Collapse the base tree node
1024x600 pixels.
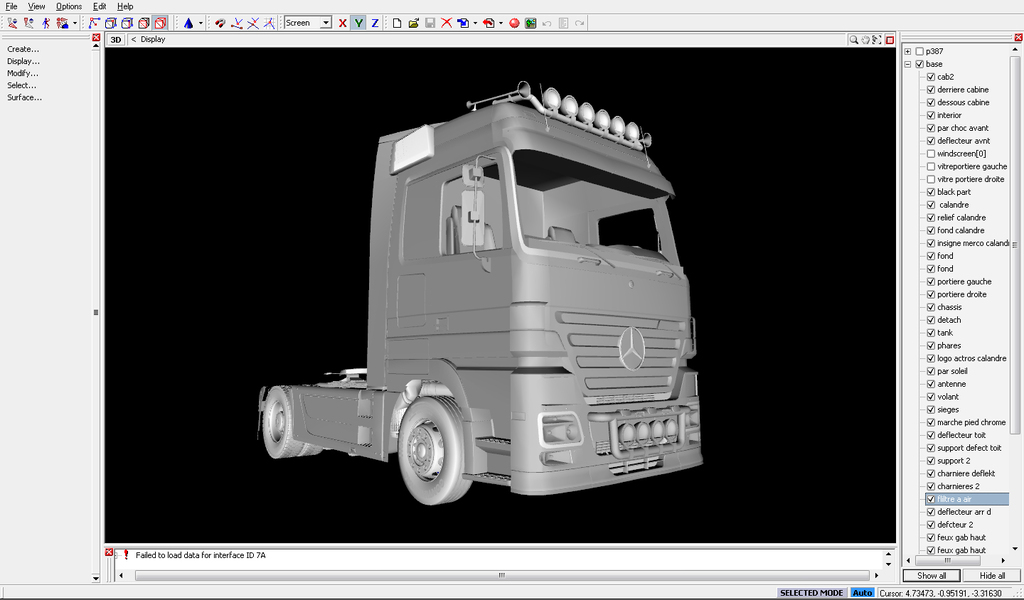coord(907,64)
